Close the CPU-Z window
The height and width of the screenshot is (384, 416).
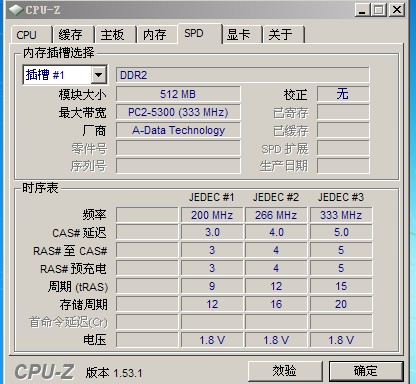[x=397, y=10]
